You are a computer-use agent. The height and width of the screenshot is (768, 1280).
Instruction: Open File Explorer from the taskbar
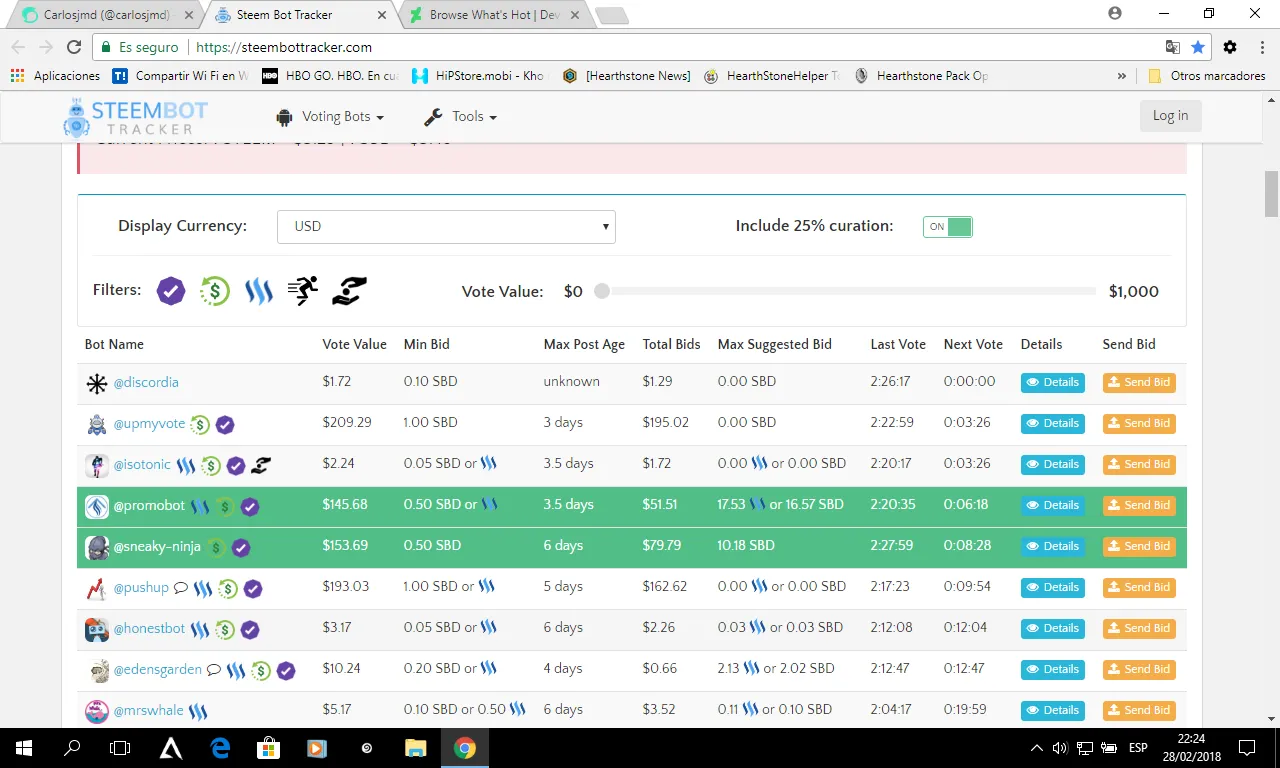[415, 747]
